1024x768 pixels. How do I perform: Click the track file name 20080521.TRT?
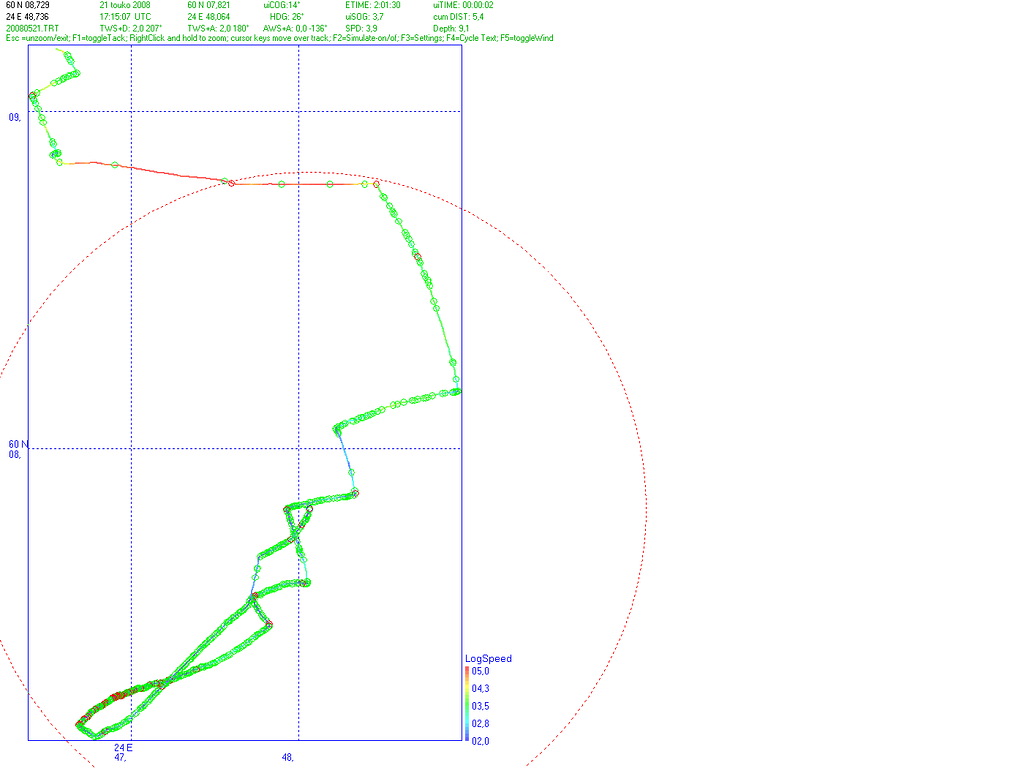[x=32, y=29]
